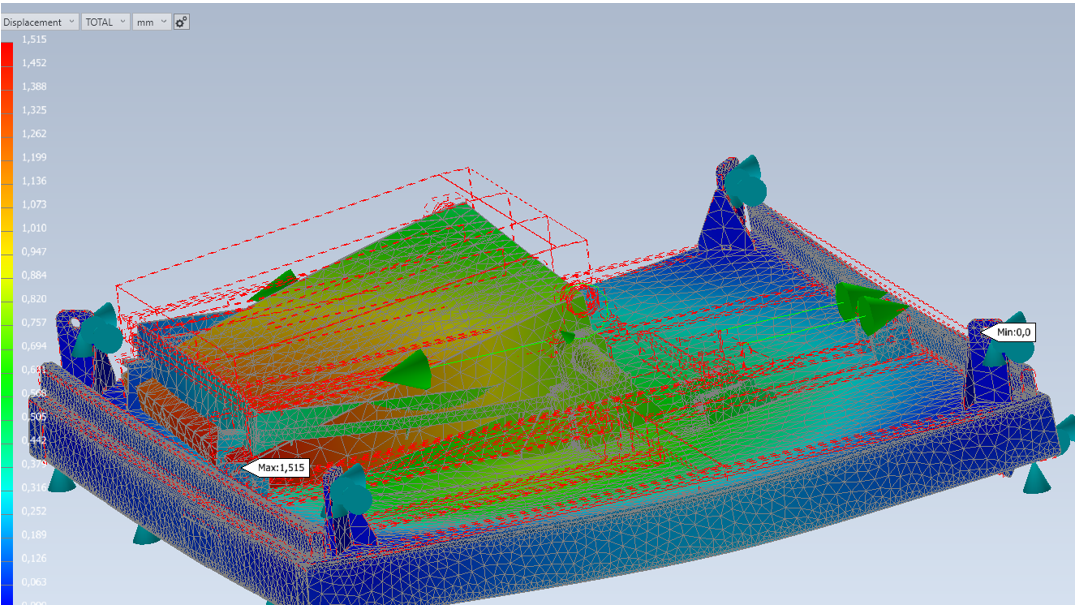
Task: Expand the TOTAL component dropdown
Action: tap(105, 22)
